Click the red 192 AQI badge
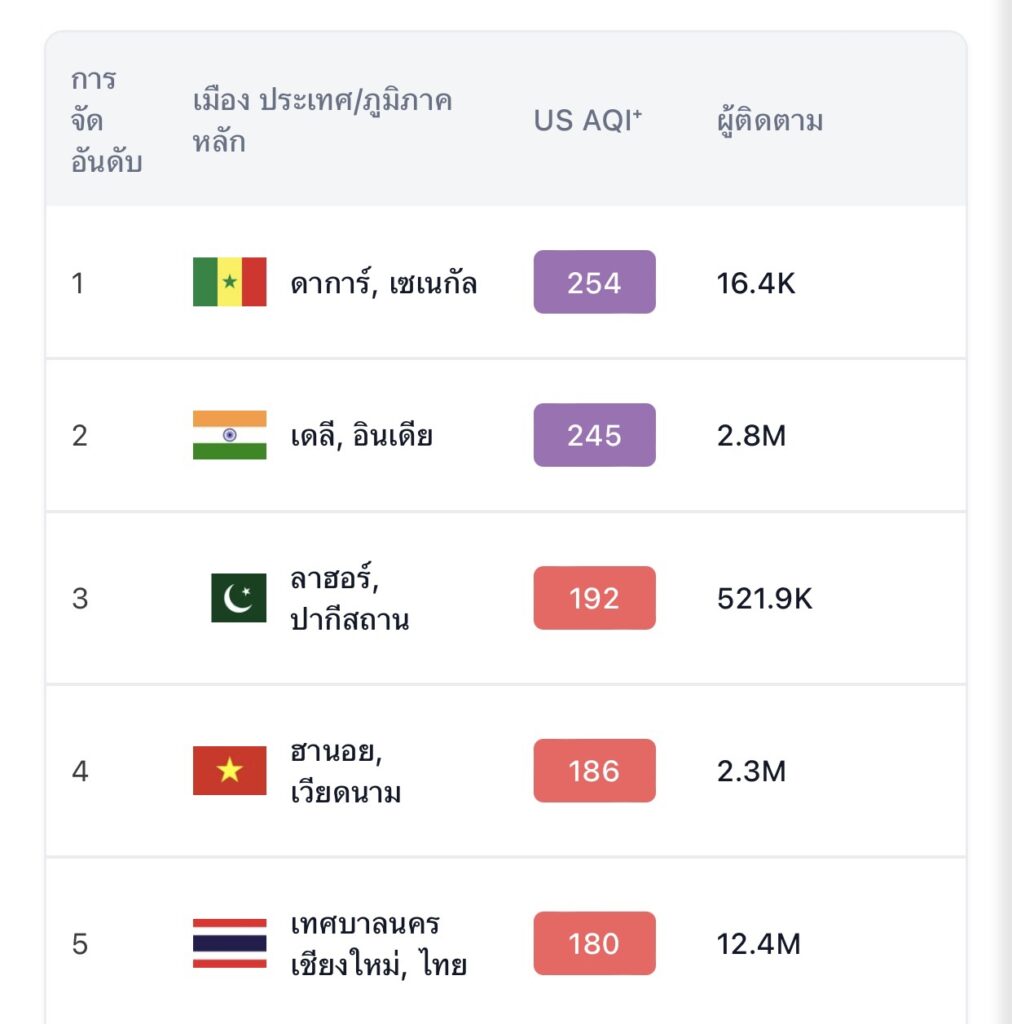Image resolution: width=1012 pixels, height=1024 pixels. click(x=594, y=598)
